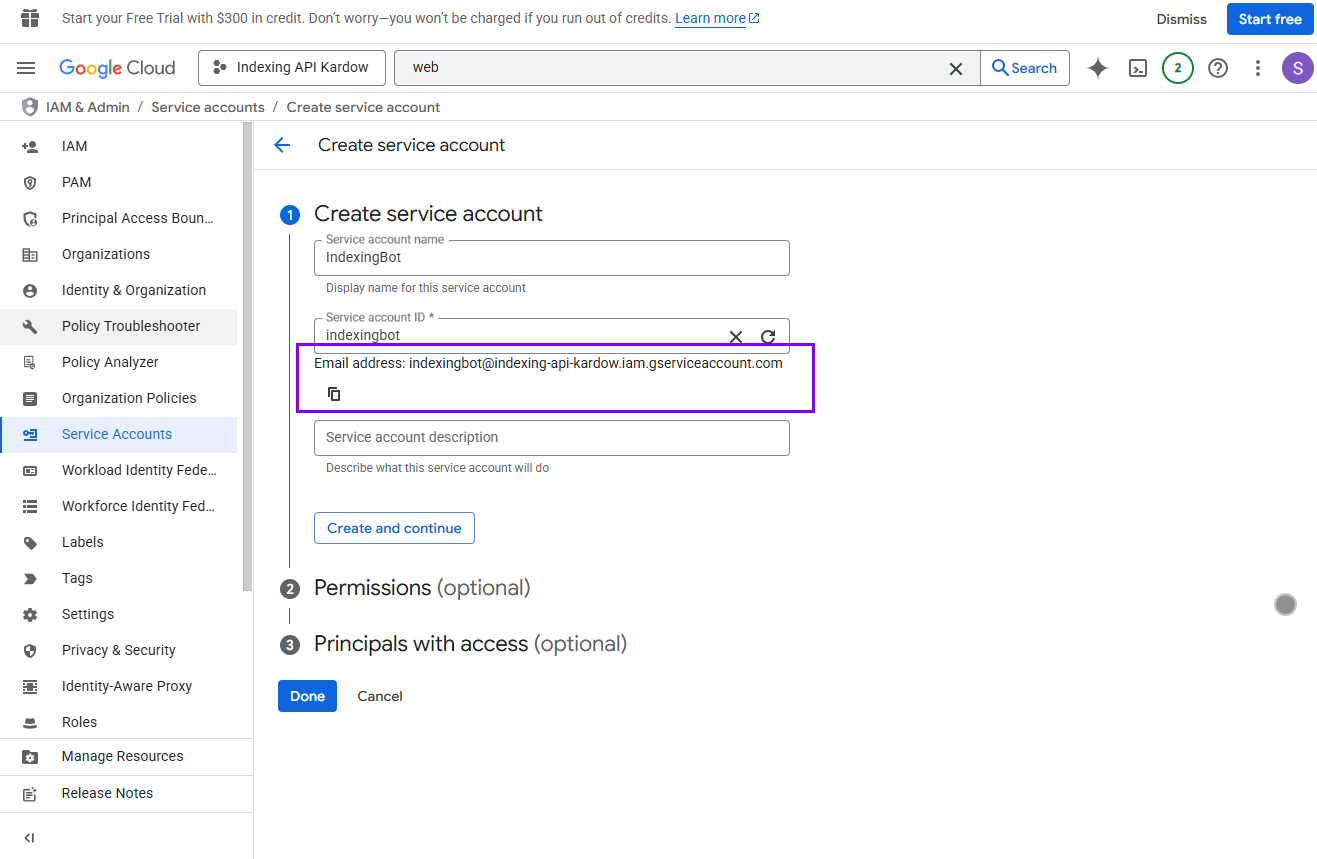The width and height of the screenshot is (1317, 859).
Task: Open the main navigation hamburger menu
Action: pos(26,68)
